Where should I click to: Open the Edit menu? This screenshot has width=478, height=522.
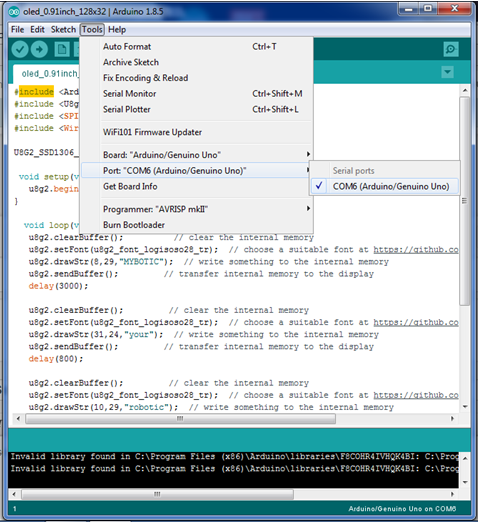[x=37, y=30]
